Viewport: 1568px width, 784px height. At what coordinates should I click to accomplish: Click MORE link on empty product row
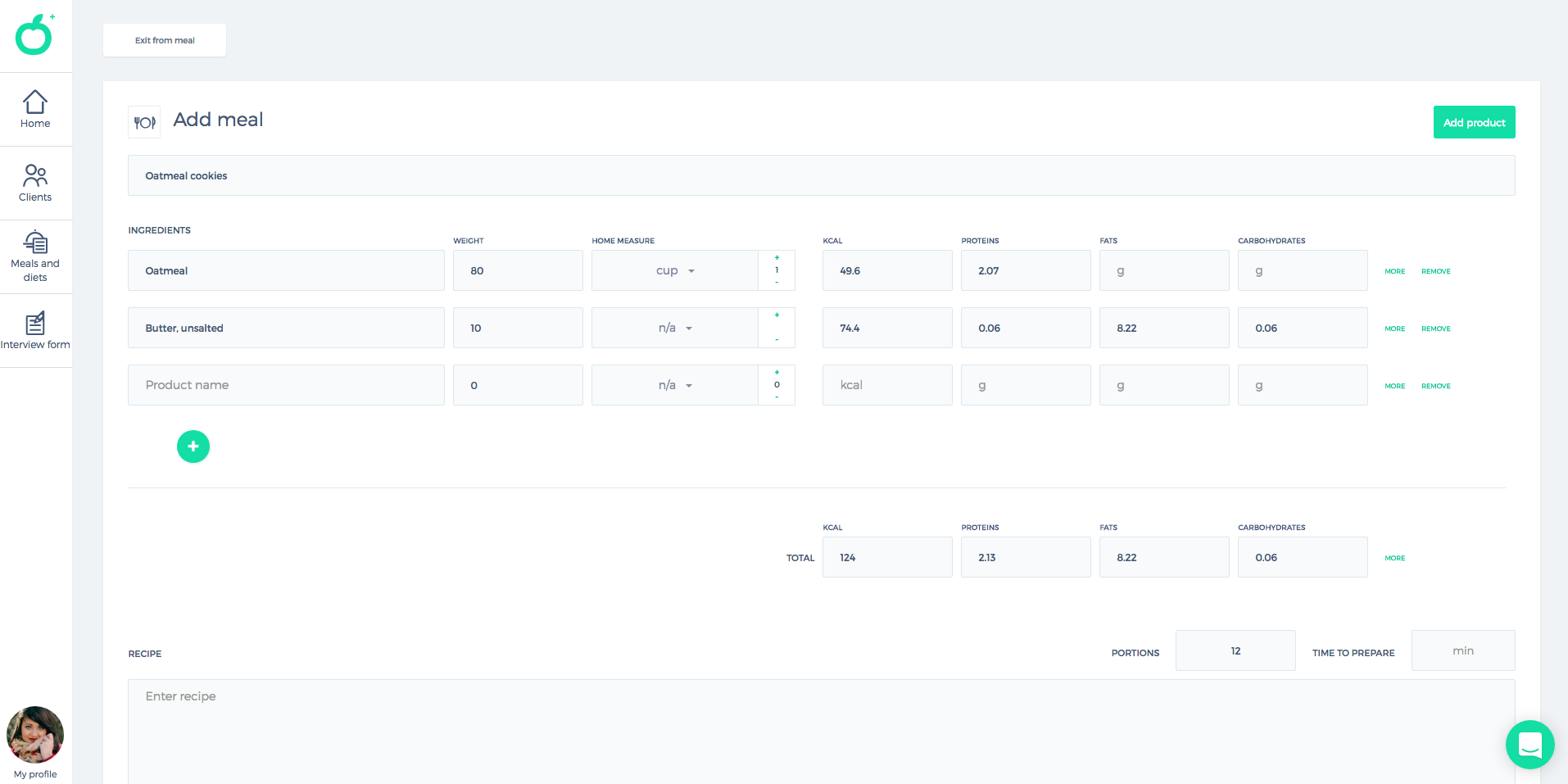point(1394,386)
